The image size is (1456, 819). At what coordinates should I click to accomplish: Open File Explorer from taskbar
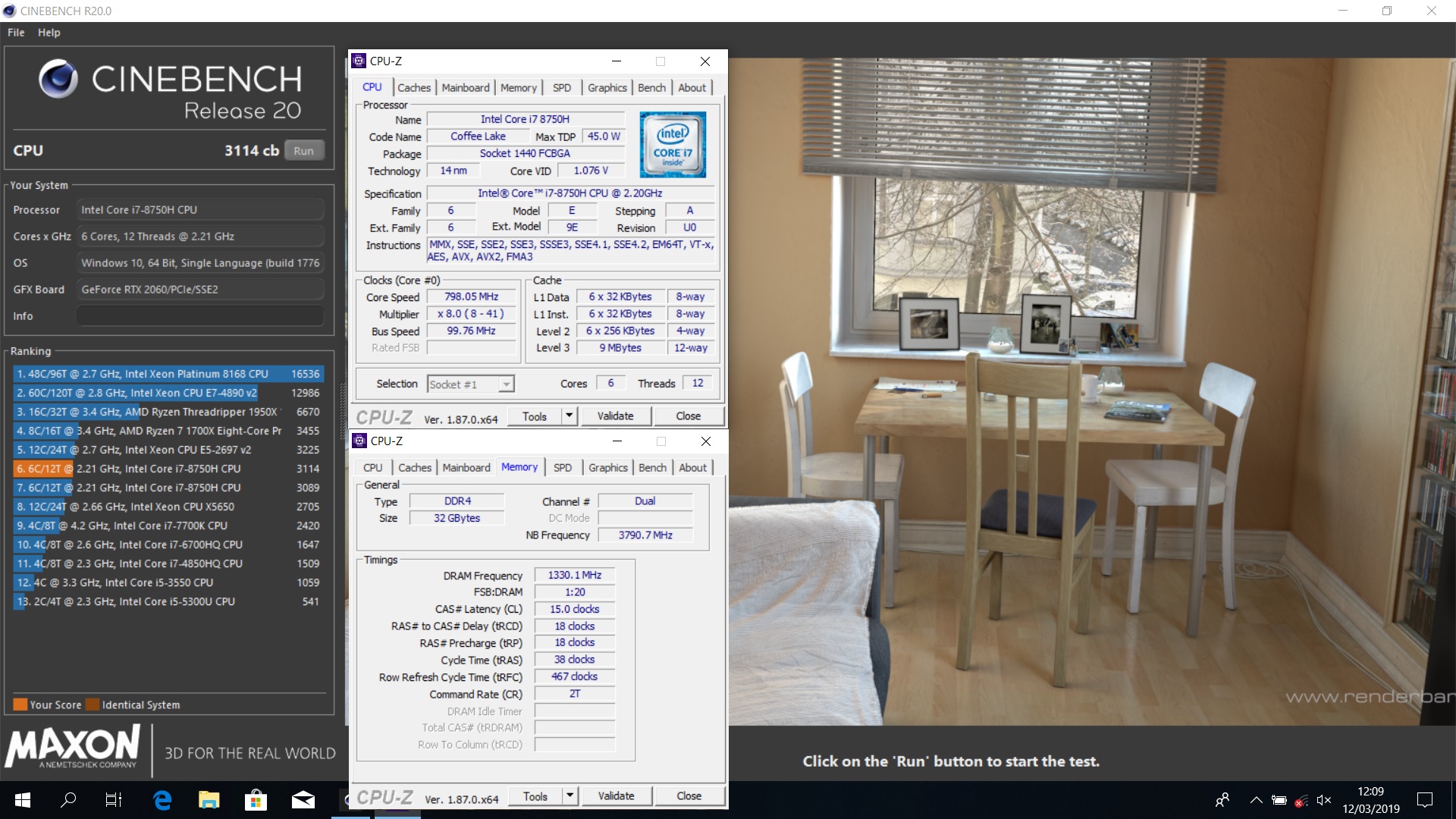(x=209, y=800)
